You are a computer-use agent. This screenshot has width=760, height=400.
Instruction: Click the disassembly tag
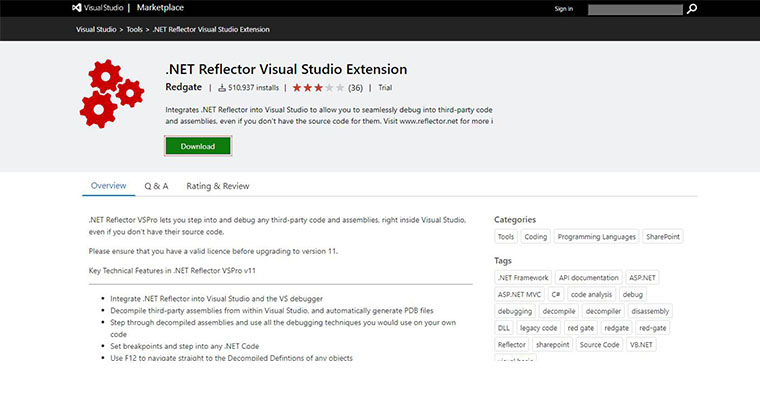(650, 311)
